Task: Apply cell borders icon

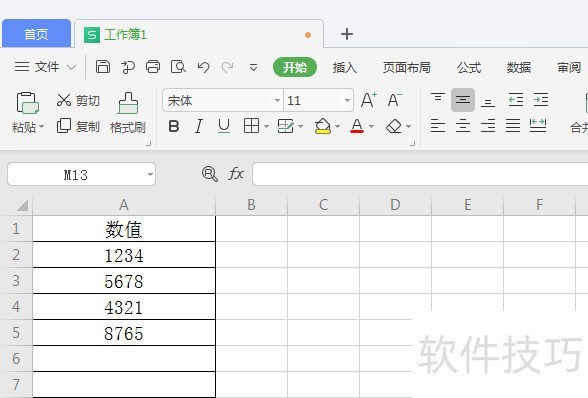Action: pyautogui.click(x=251, y=126)
